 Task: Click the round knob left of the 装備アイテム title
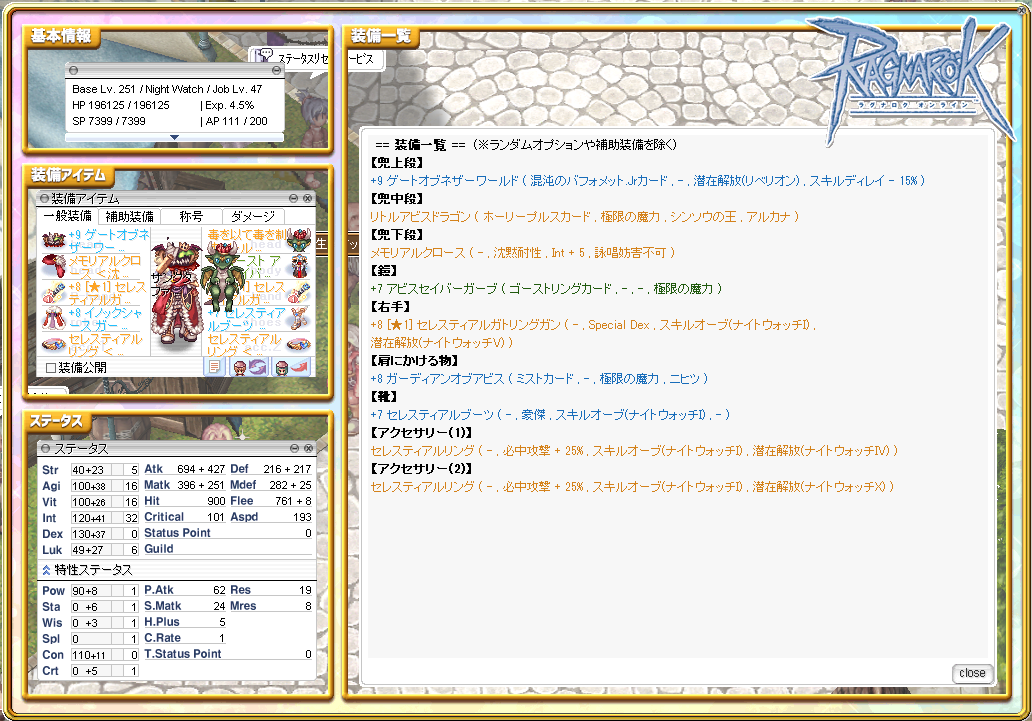pos(44,198)
